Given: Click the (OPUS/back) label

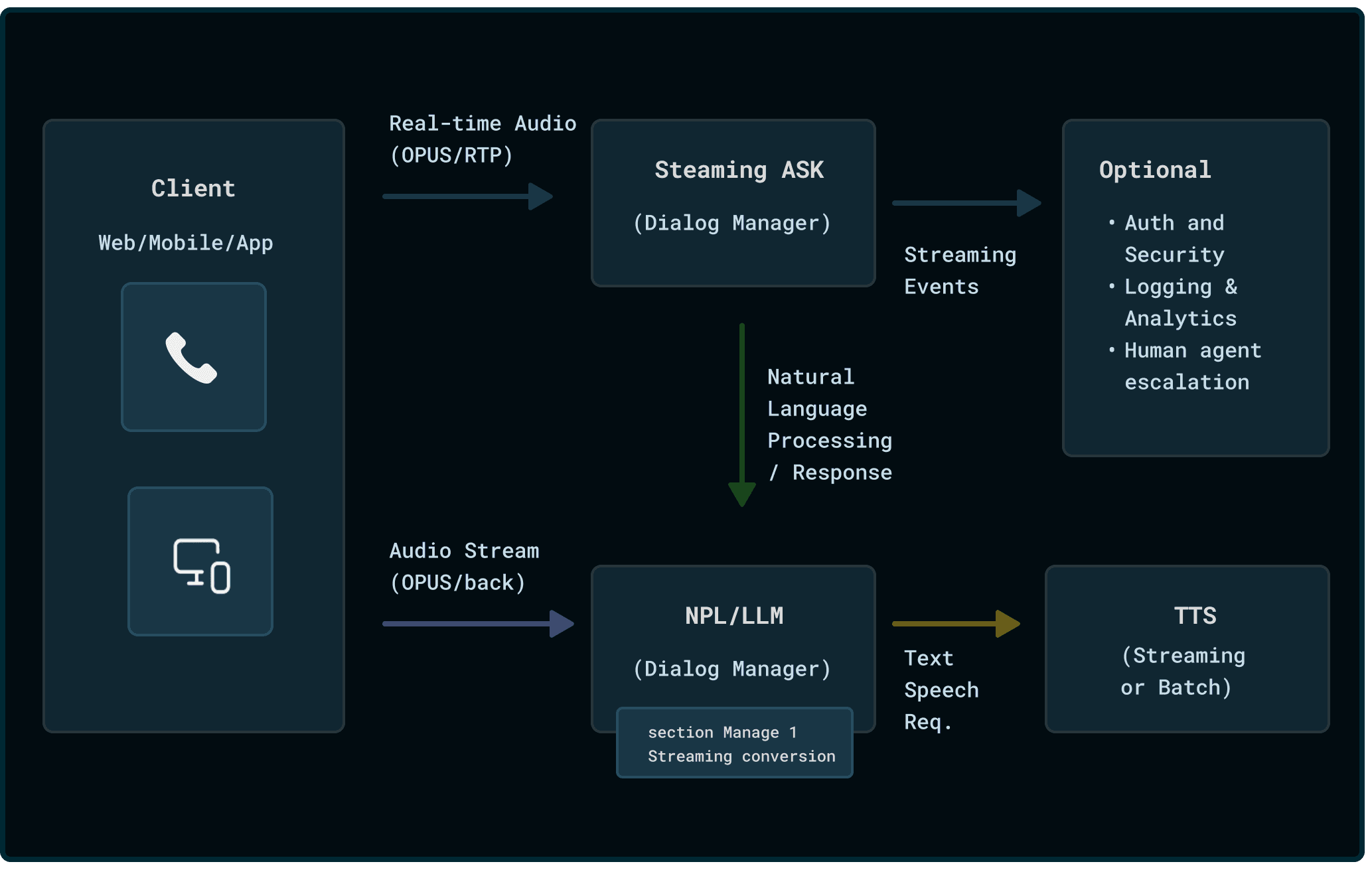Looking at the screenshot, I should [x=458, y=583].
